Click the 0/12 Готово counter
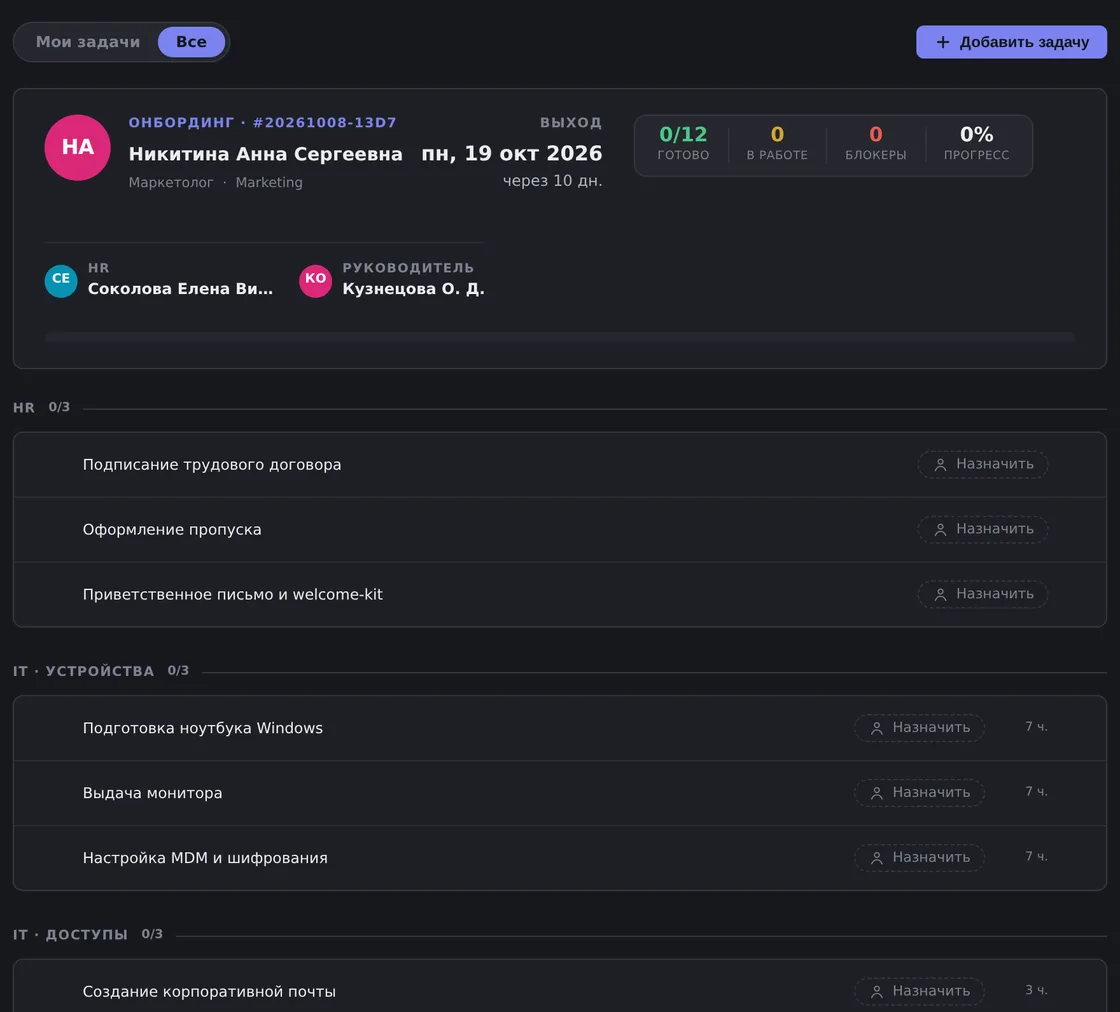This screenshot has height=1012, width=1120. coord(683,144)
